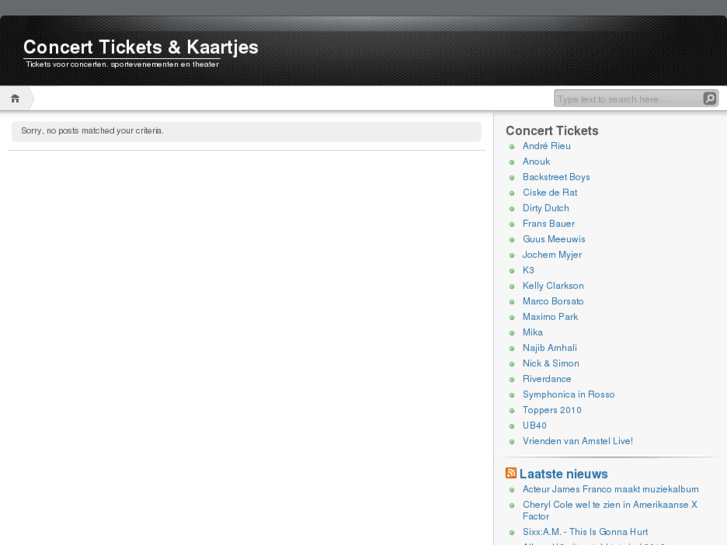The height and width of the screenshot is (545, 727).
Task: Click the search magnifier icon
Action: (710, 98)
